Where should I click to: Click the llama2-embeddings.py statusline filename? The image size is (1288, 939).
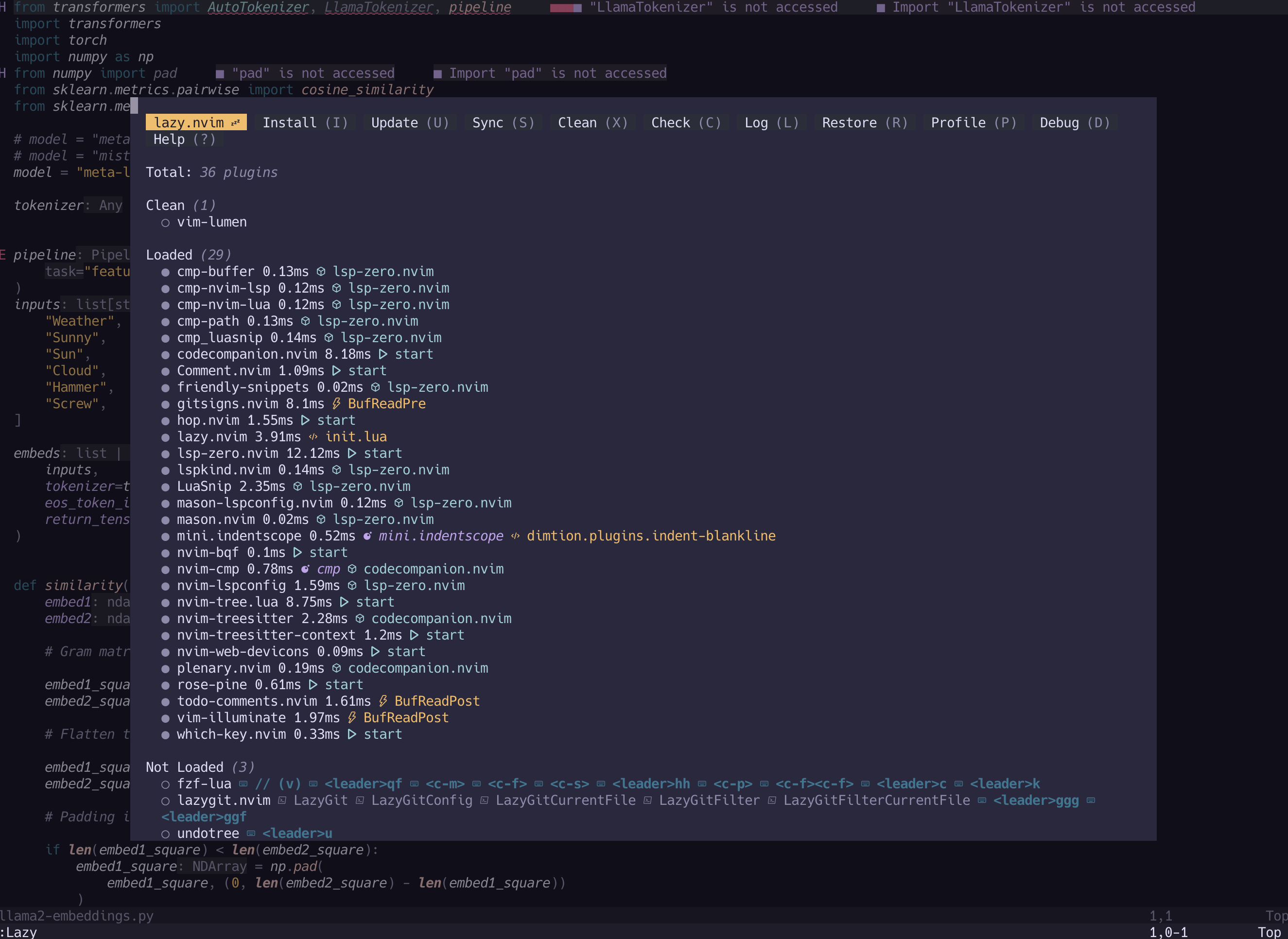77,916
